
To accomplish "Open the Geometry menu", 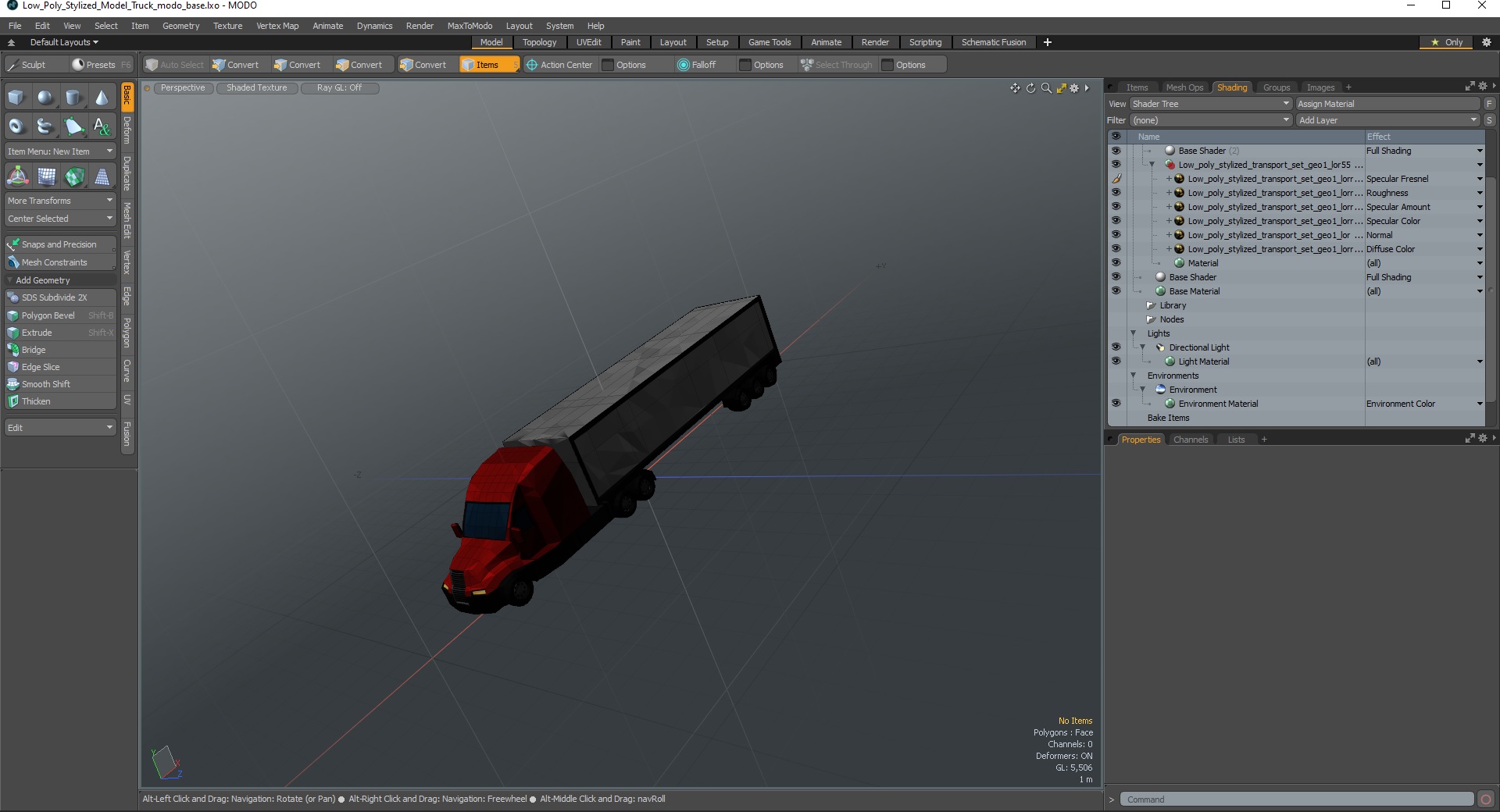I will [x=180, y=26].
